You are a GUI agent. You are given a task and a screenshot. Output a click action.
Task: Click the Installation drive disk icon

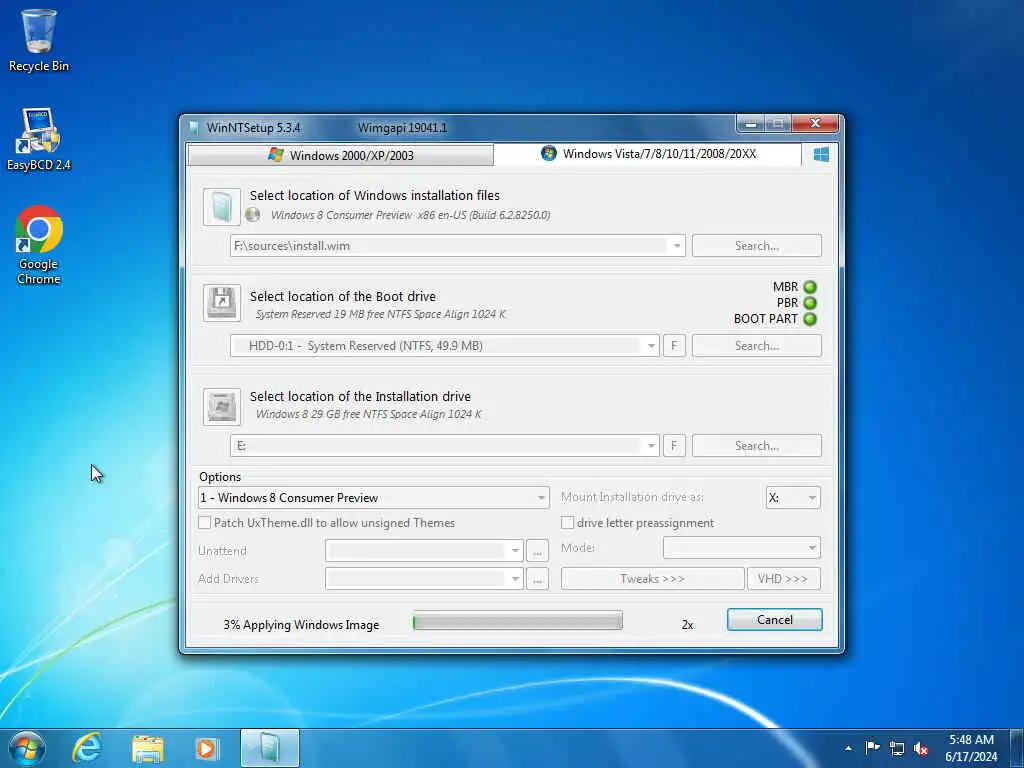pyautogui.click(x=221, y=406)
